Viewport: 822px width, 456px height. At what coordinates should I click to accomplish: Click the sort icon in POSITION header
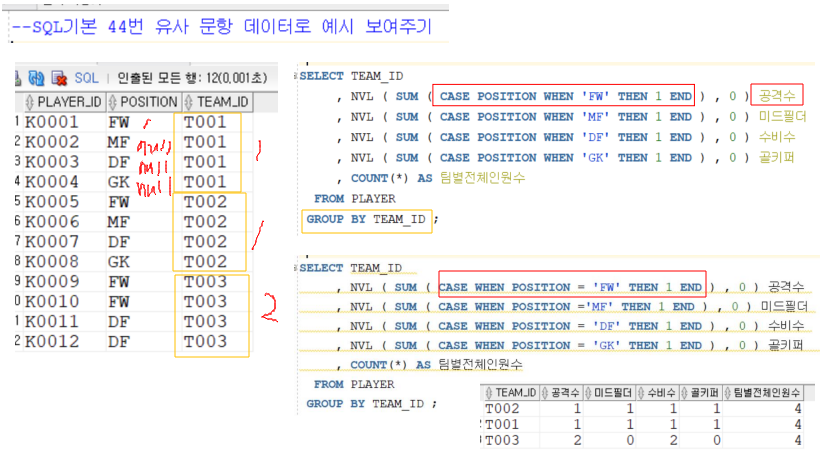click(x=112, y=102)
